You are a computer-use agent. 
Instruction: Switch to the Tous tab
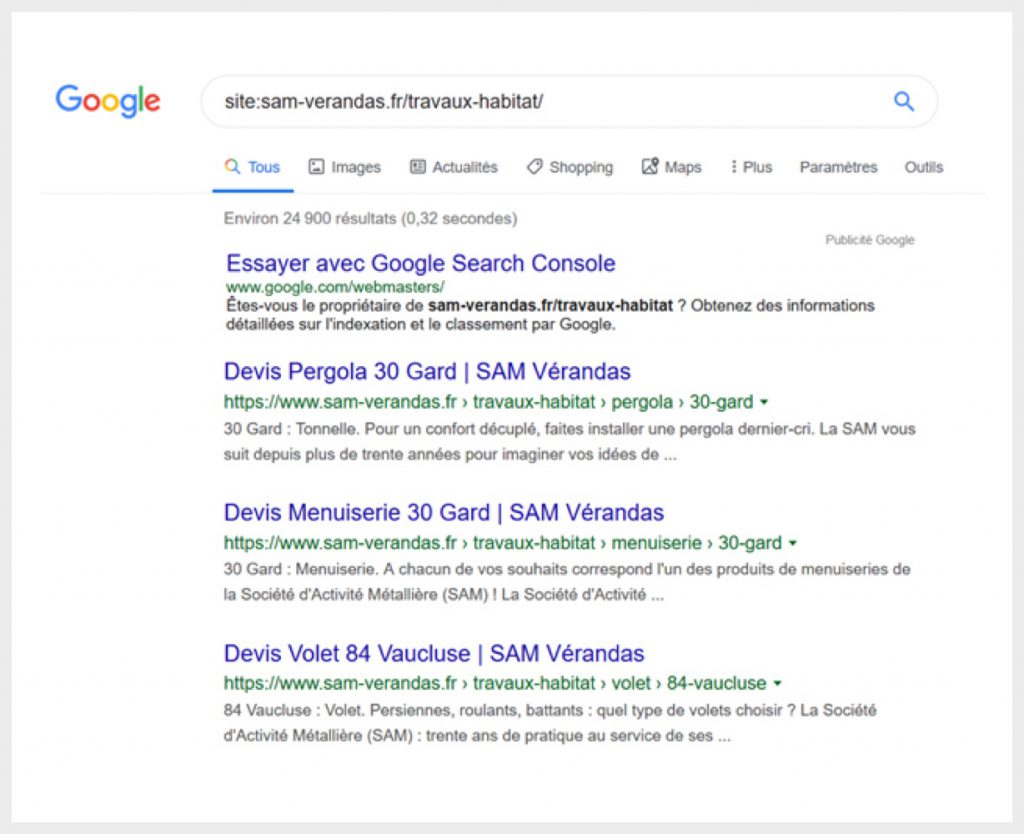253,166
